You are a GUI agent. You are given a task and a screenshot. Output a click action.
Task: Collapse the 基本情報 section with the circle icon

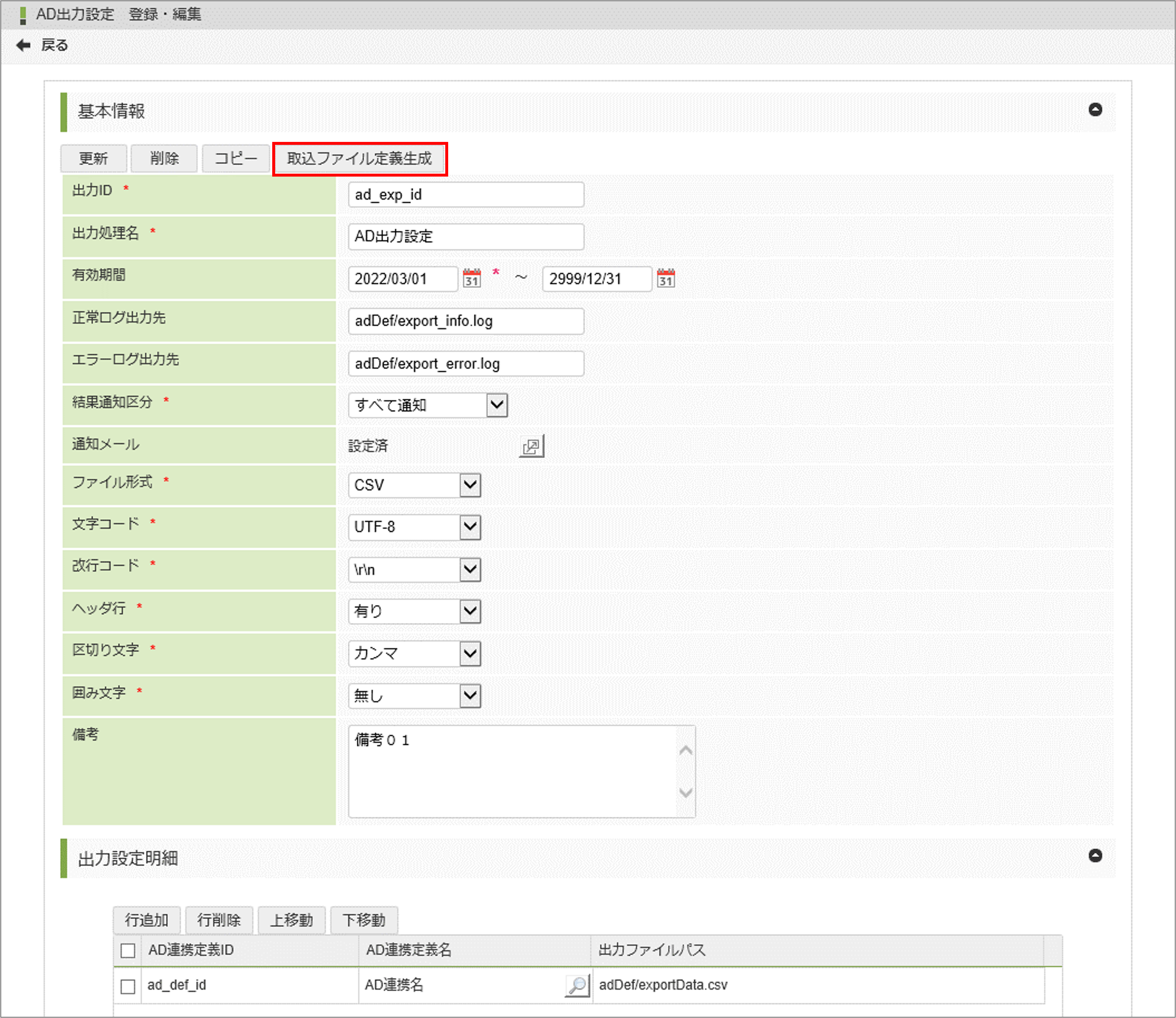point(1095,110)
